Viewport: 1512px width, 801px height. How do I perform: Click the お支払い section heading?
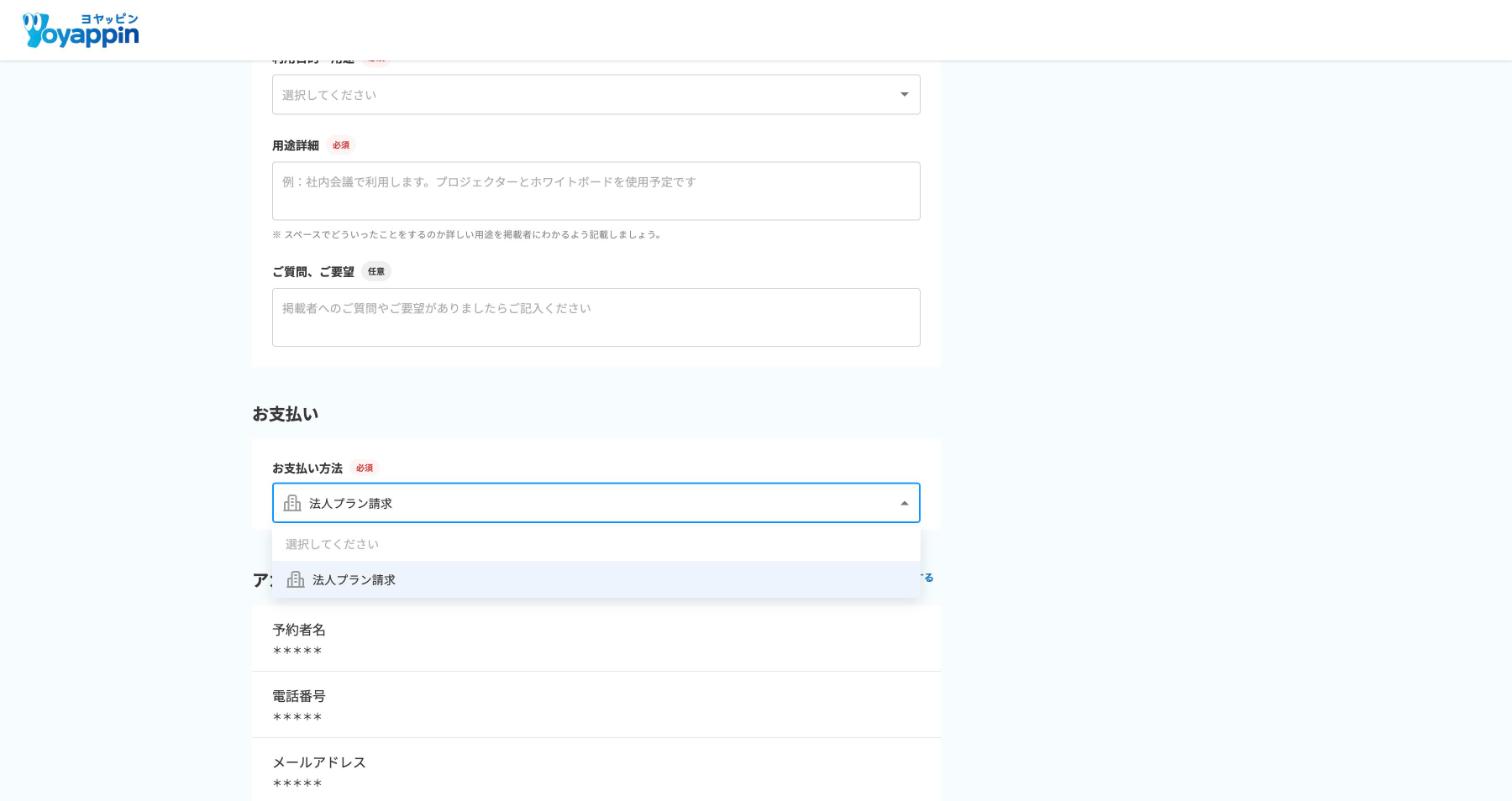pos(285,414)
